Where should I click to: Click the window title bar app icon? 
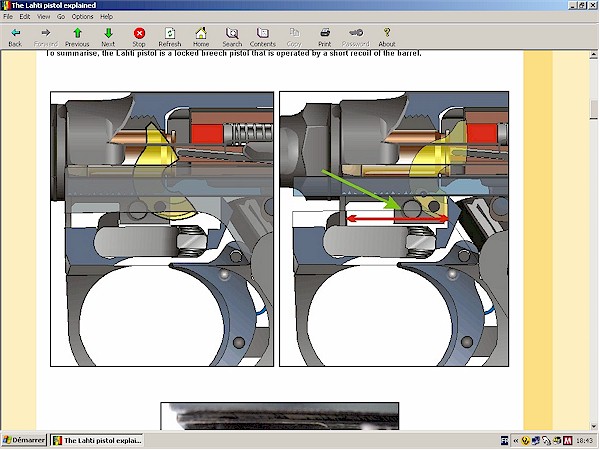tap(5, 5)
